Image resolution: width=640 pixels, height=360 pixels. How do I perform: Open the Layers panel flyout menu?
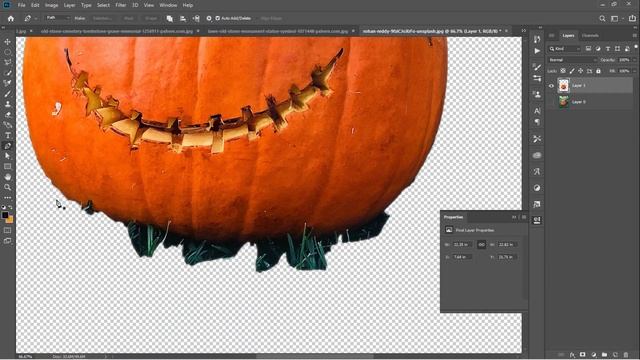pyautogui.click(x=635, y=36)
